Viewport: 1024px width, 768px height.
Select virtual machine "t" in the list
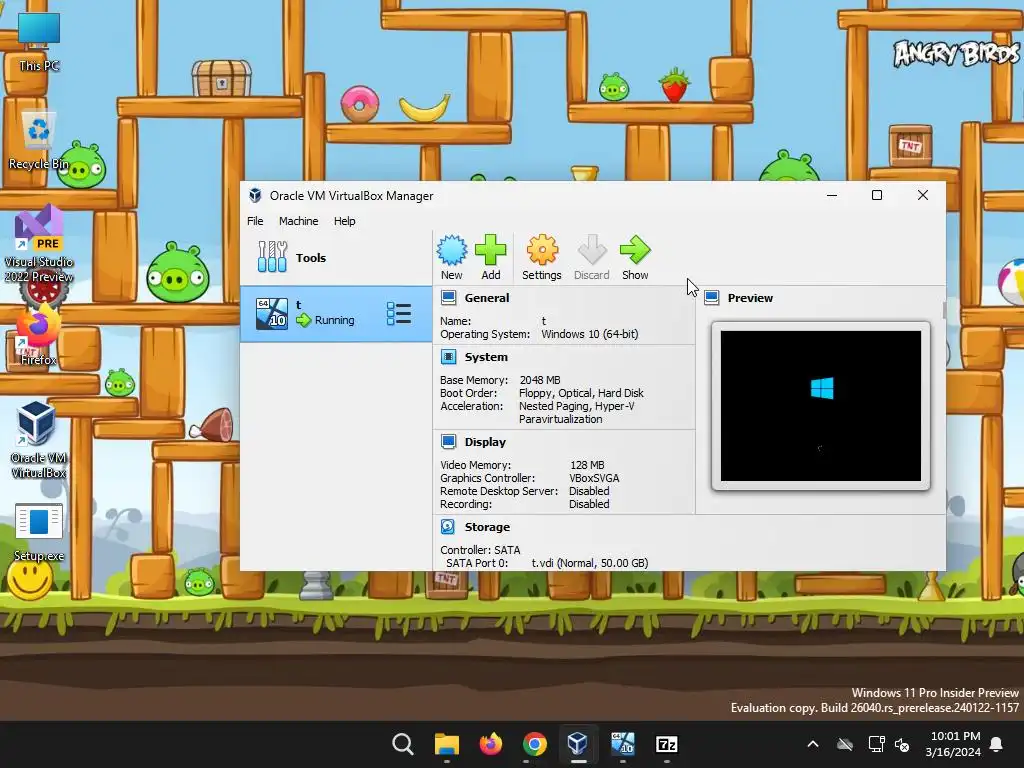[336, 314]
